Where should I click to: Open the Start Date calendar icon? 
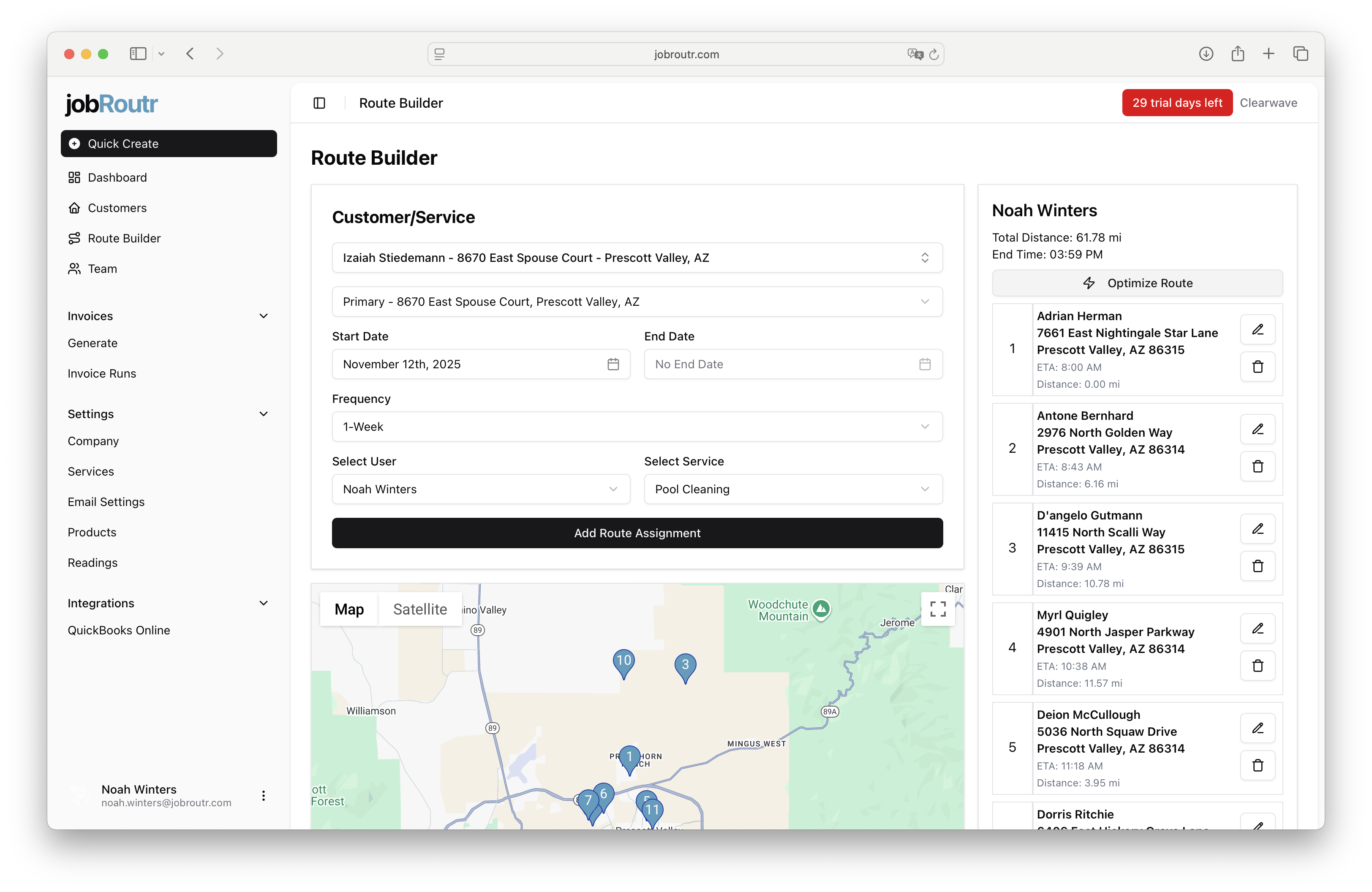613,364
